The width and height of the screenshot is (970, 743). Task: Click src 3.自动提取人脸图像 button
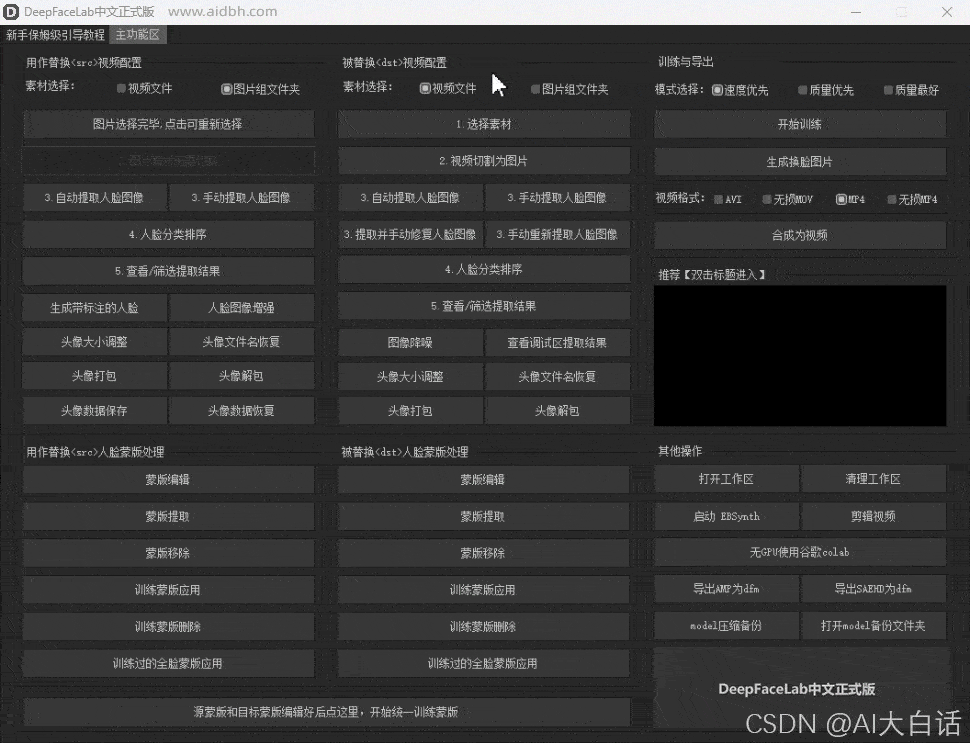click(x=95, y=198)
